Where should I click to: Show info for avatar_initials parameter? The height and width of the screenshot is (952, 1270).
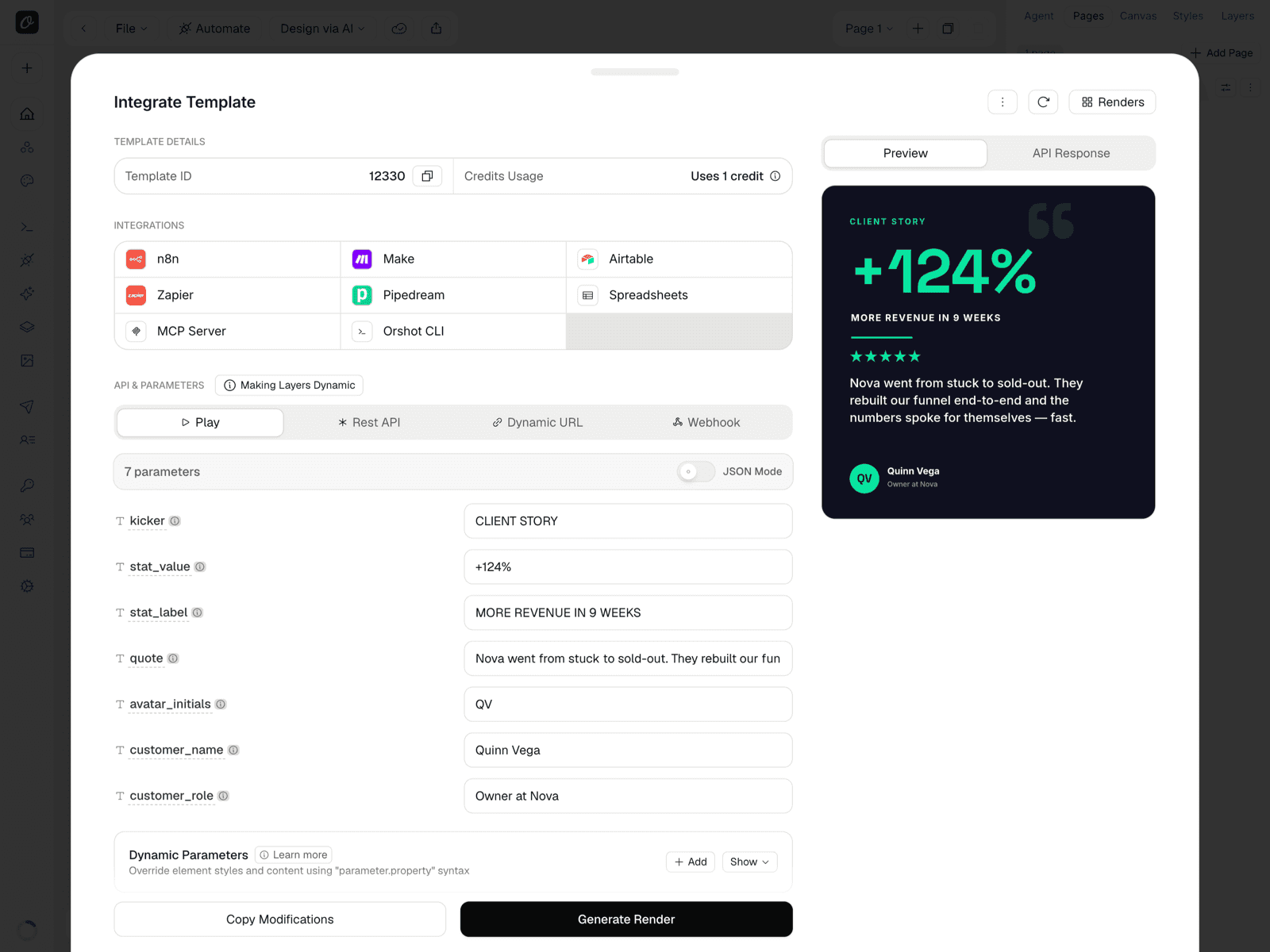pos(221,704)
